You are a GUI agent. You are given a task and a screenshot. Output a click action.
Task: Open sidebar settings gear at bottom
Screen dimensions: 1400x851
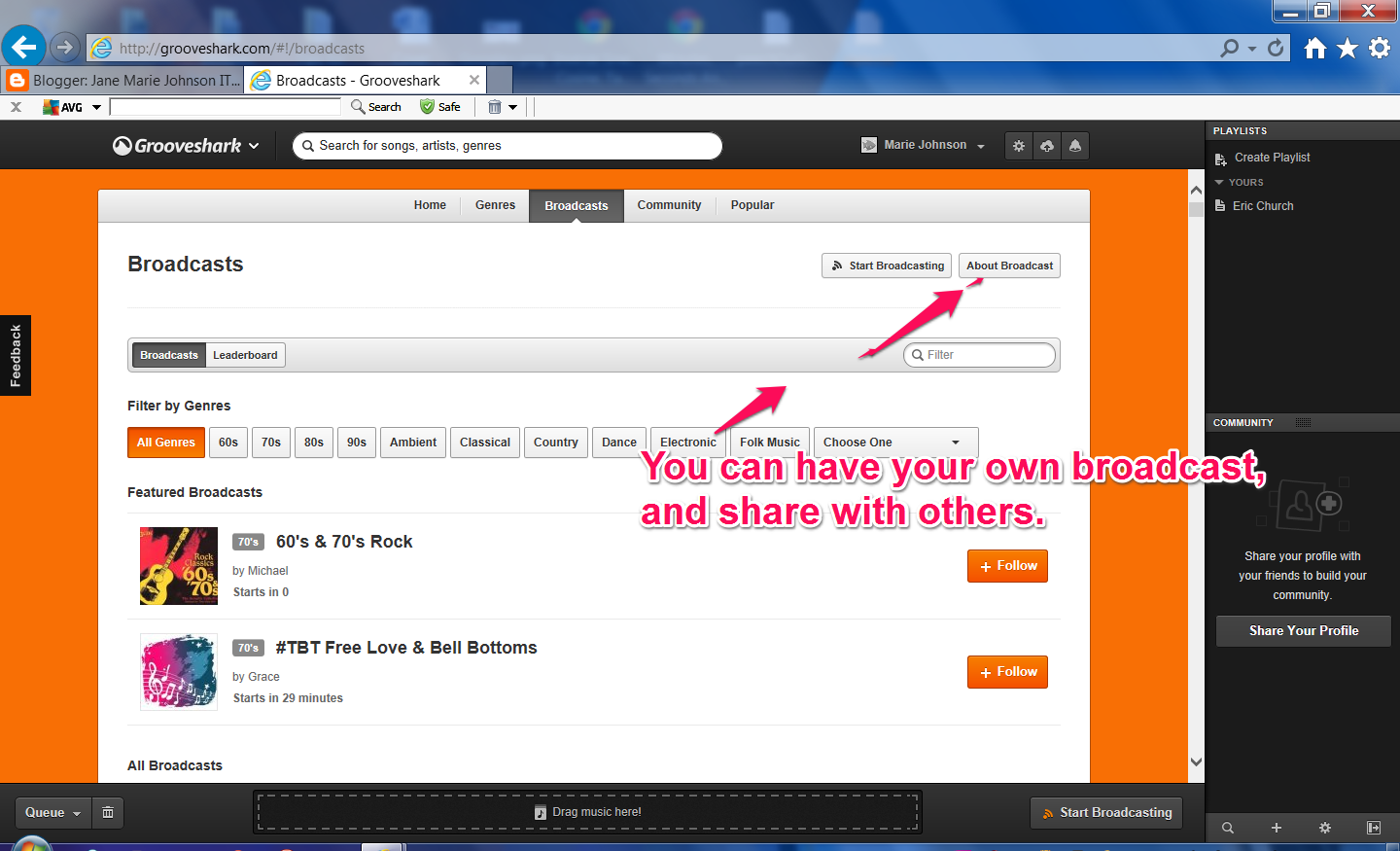(1325, 828)
